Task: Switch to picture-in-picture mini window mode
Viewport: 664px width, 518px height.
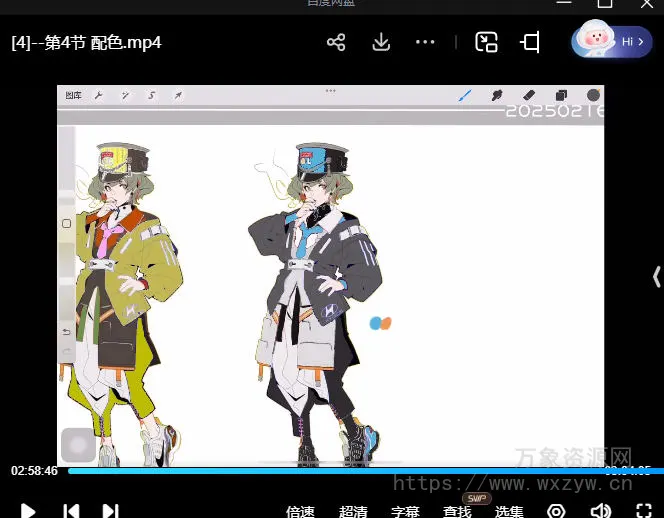Action: [487, 42]
